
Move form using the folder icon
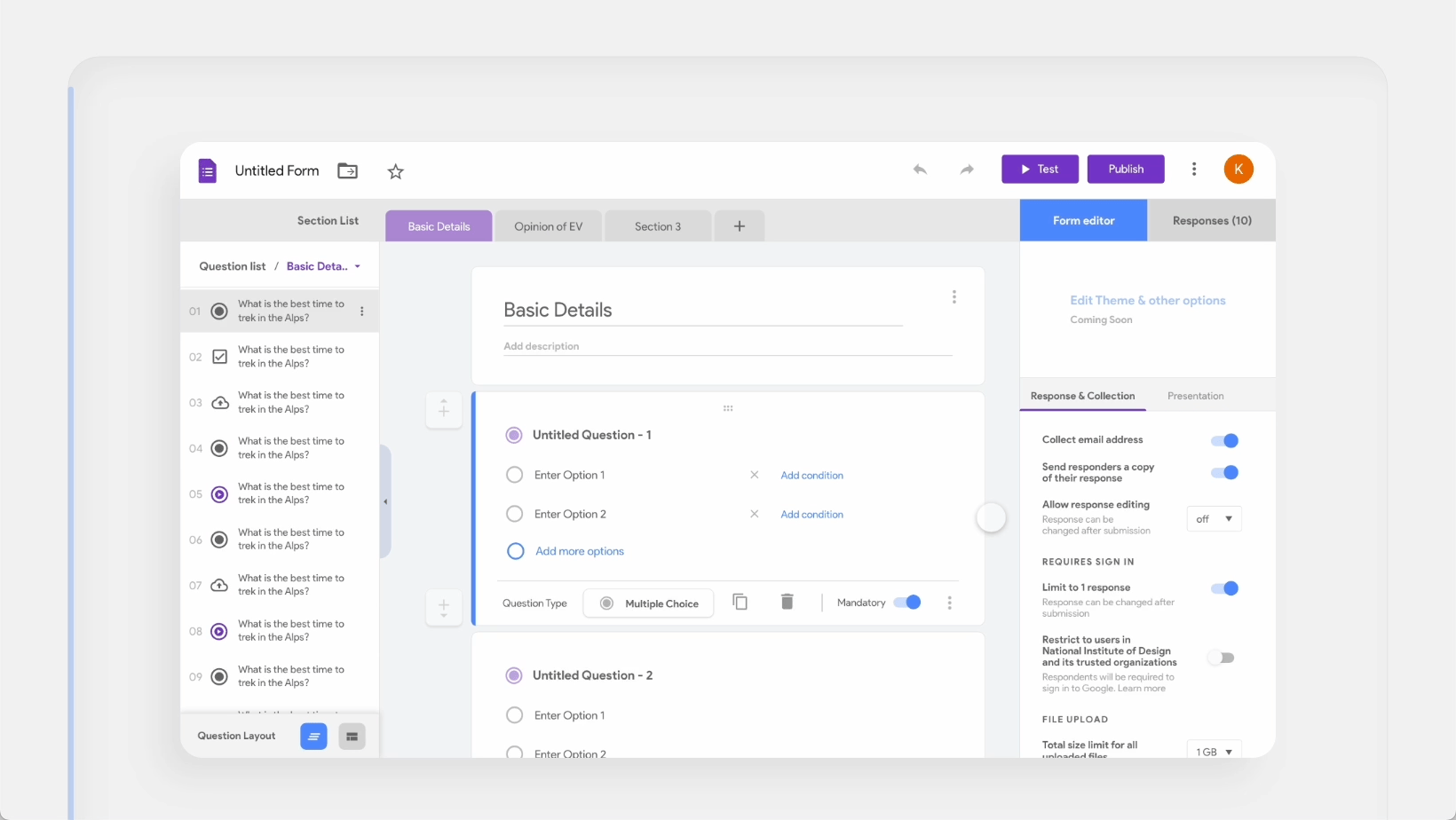(x=348, y=170)
